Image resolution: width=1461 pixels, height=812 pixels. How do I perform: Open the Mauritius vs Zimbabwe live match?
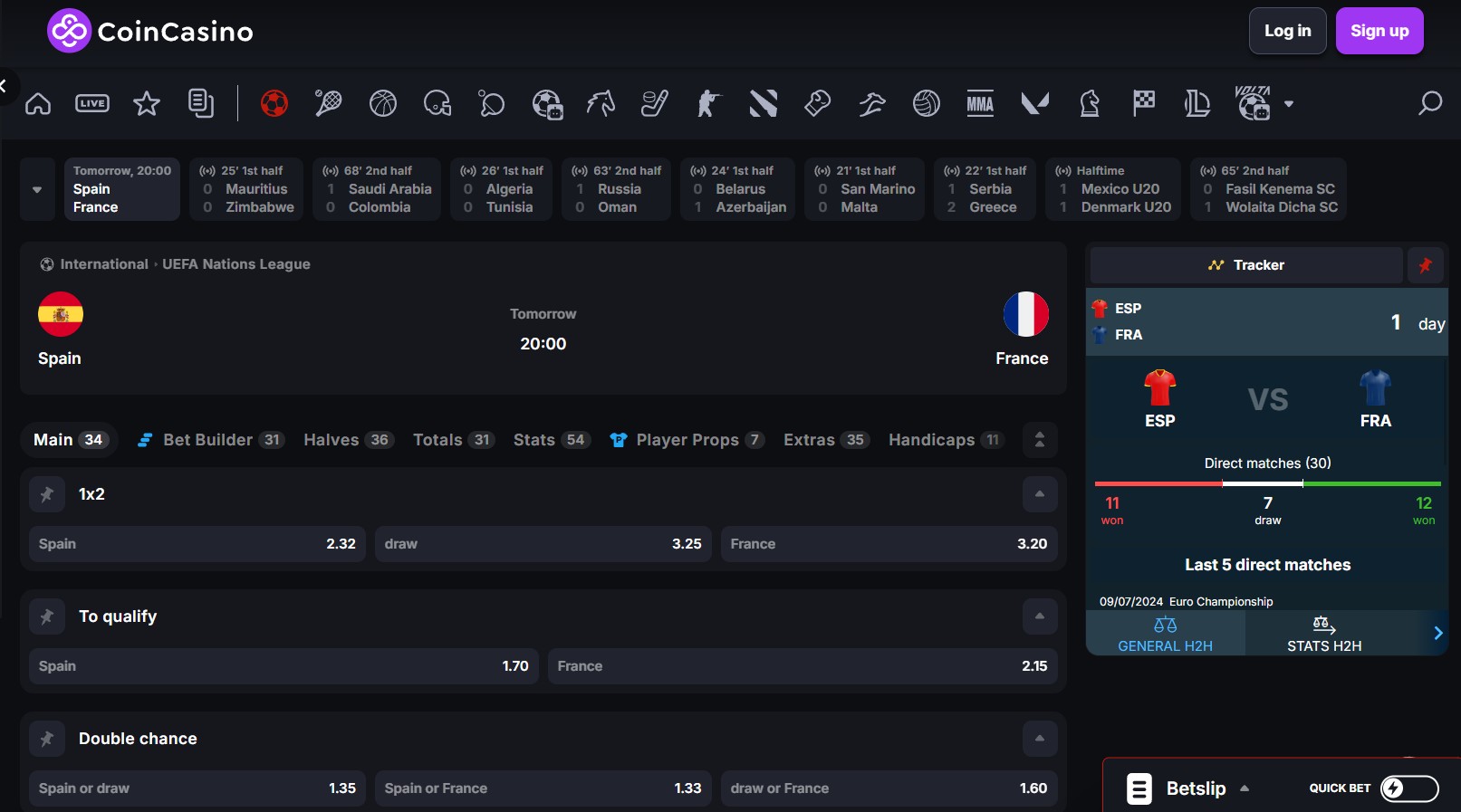246,189
